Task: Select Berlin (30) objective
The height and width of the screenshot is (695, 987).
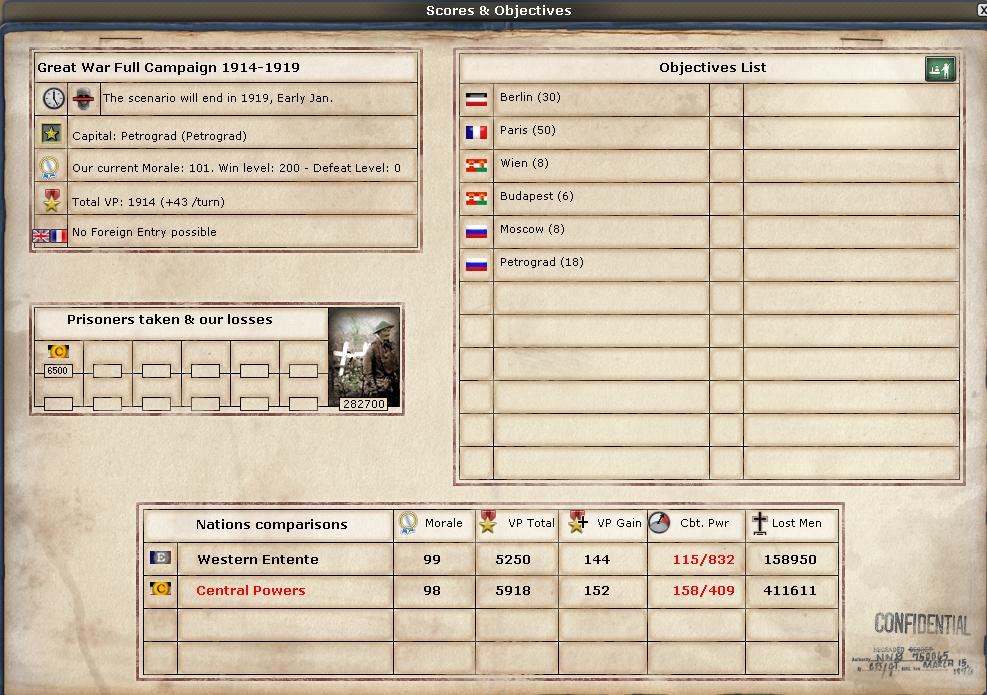Action: tap(530, 98)
